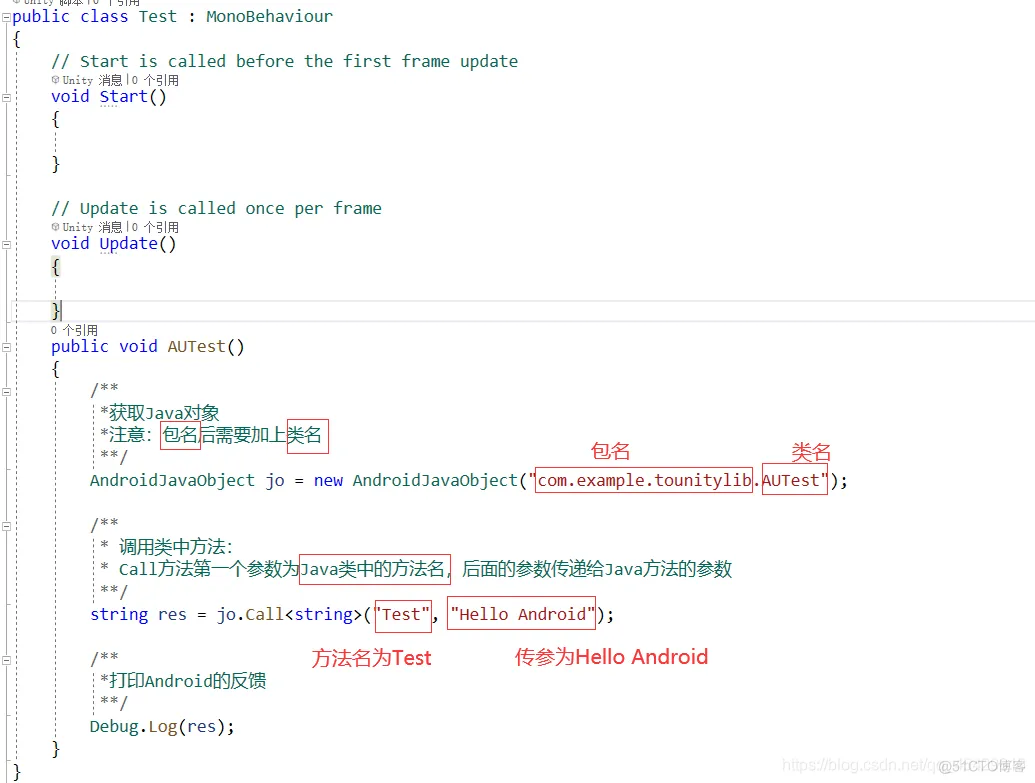The height and width of the screenshot is (783, 1035).
Task: Collapse the Test class outlining region
Action: point(6,17)
